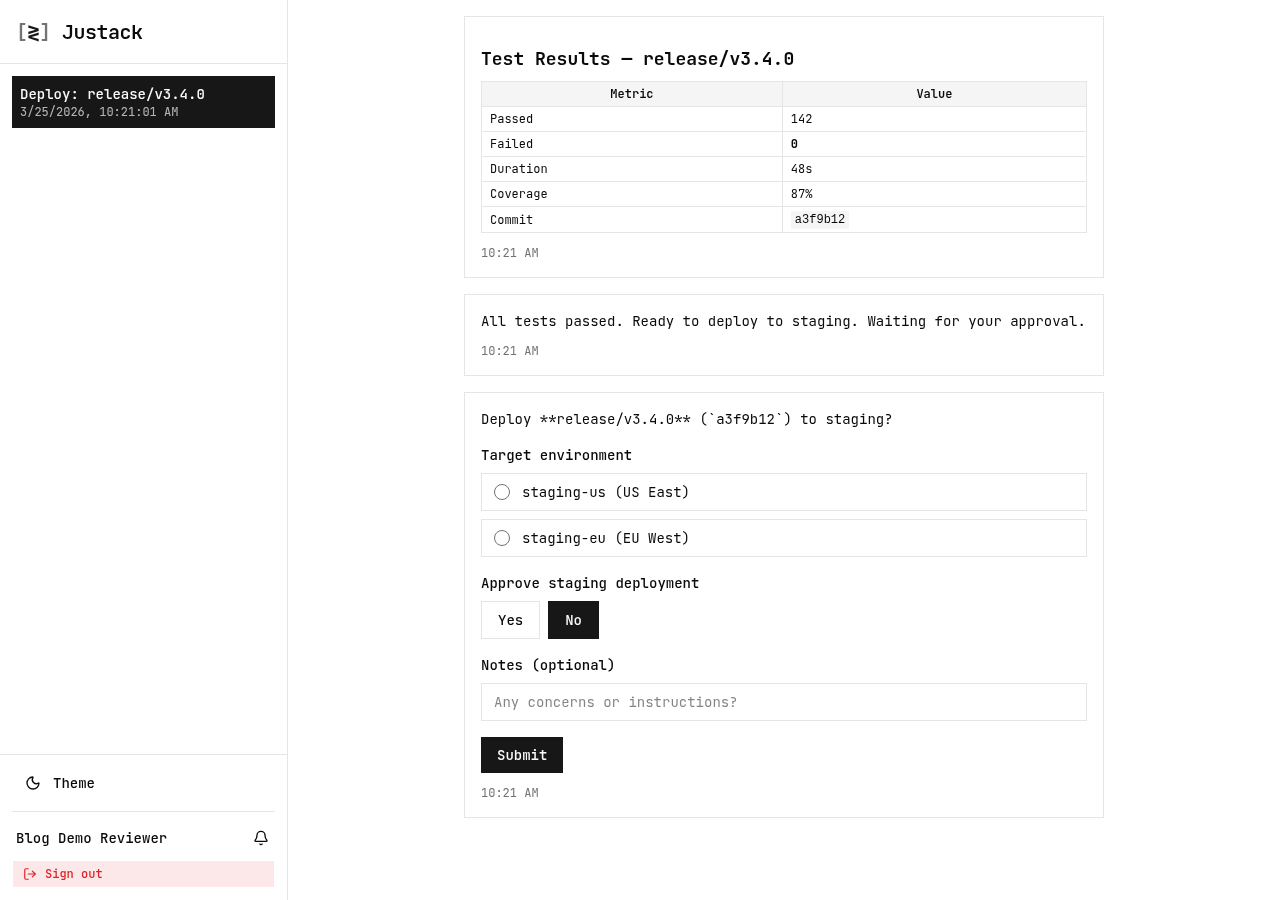Screen dimensions: 1280x900
Task: Choose No for staging deployment approval
Action: pos(573,620)
